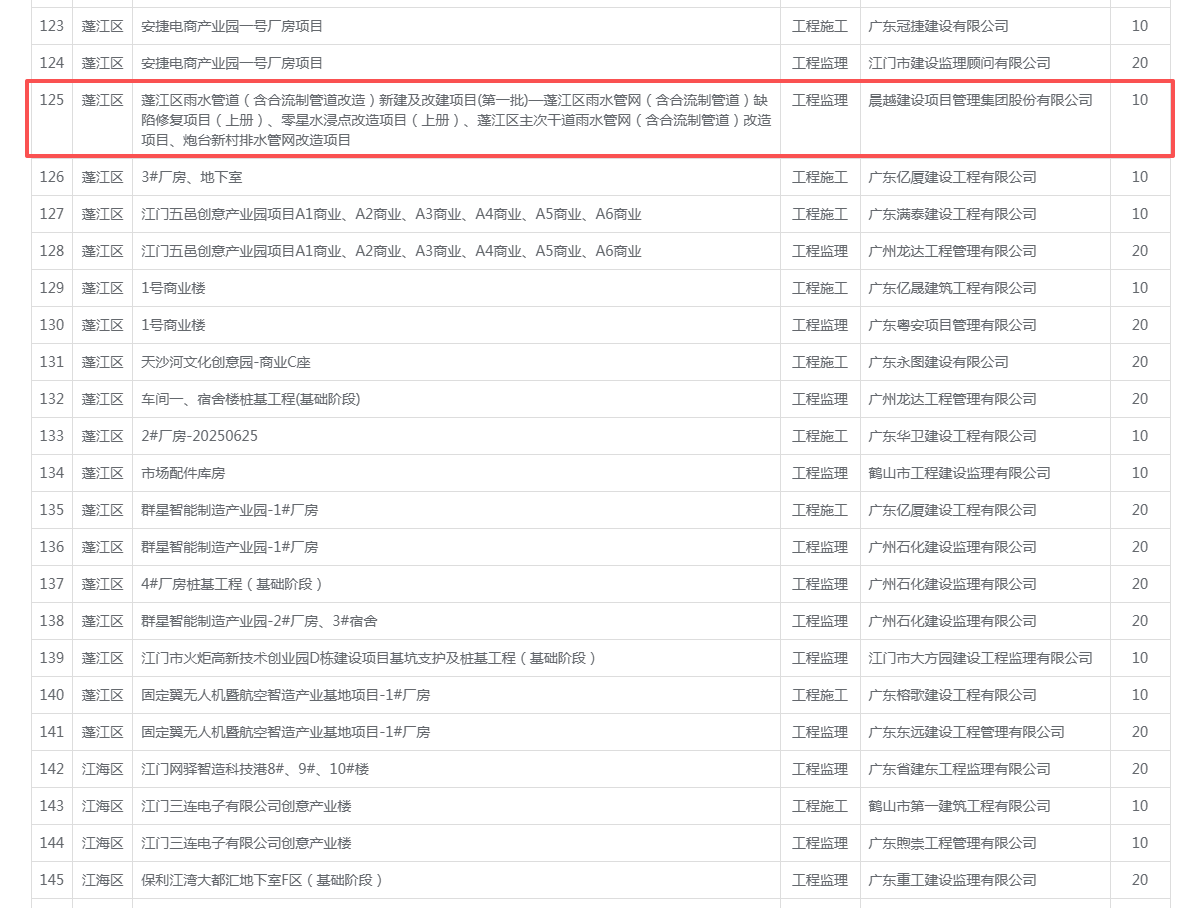Image resolution: width=1197 pixels, height=908 pixels.
Task: Click the 4#厂房桩基工程（基础阶段）project
Action: point(232,584)
